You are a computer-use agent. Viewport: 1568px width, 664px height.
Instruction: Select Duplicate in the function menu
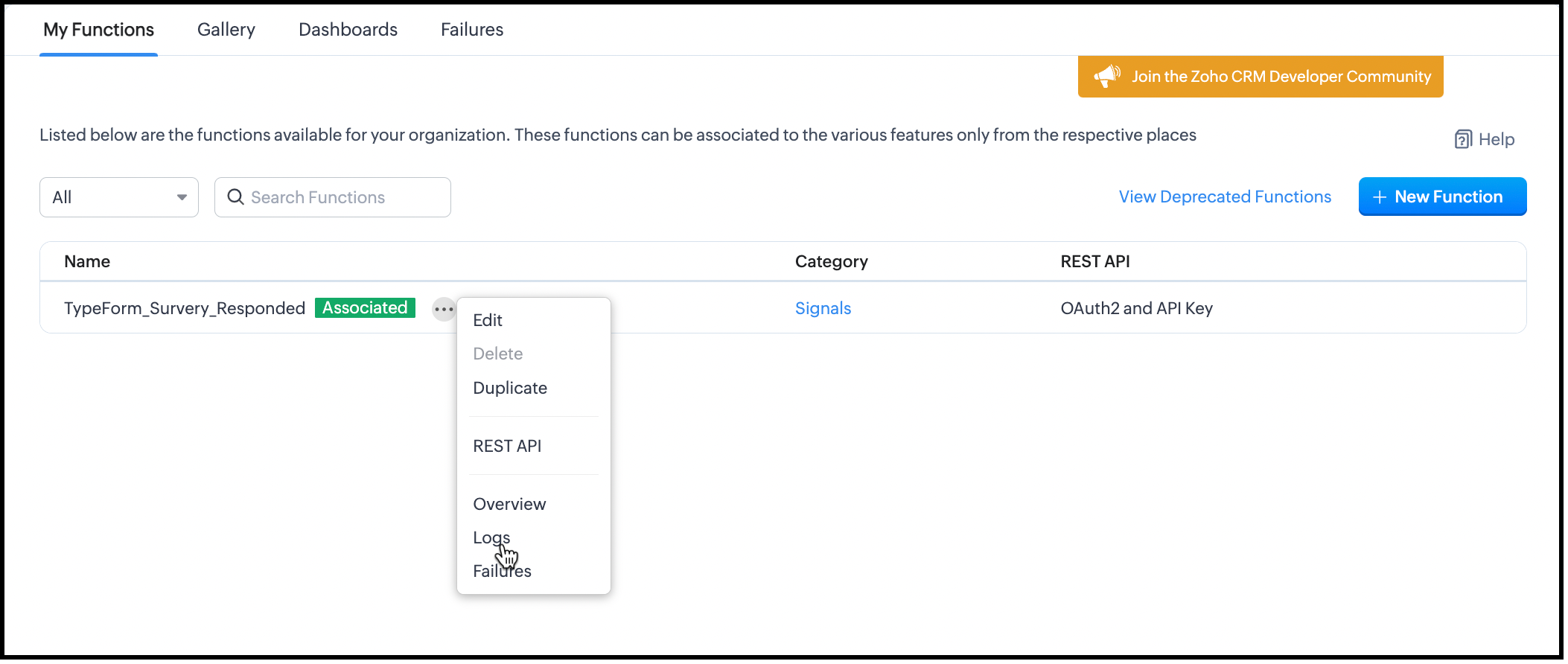[x=510, y=388]
